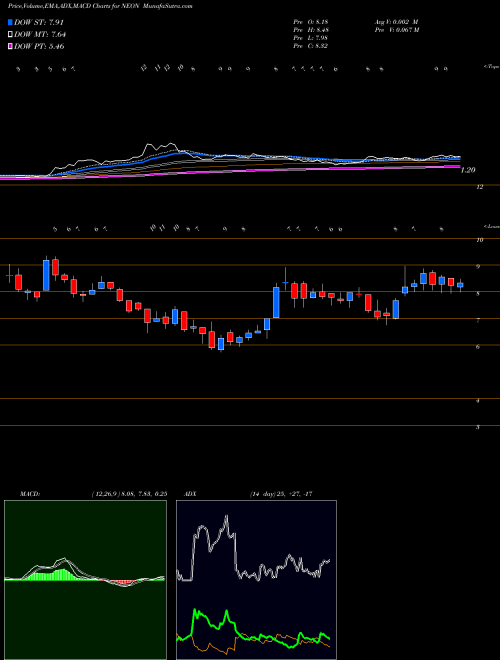This screenshot has height=660, width=500.
Task: Click the chart title for NEON
Action: [100, 6]
